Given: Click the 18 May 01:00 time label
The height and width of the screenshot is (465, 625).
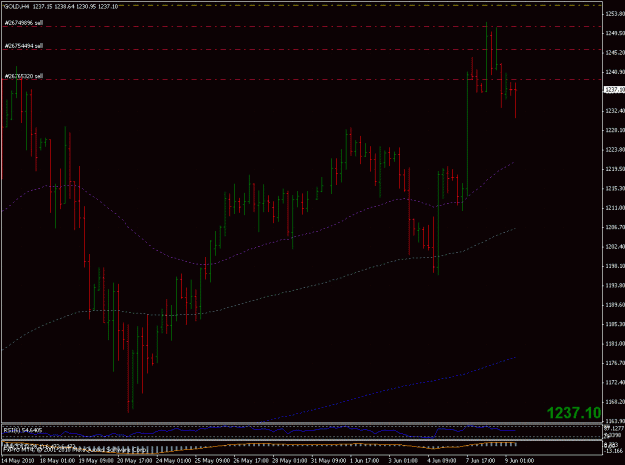Looking at the screenshot, I should 57,461.
